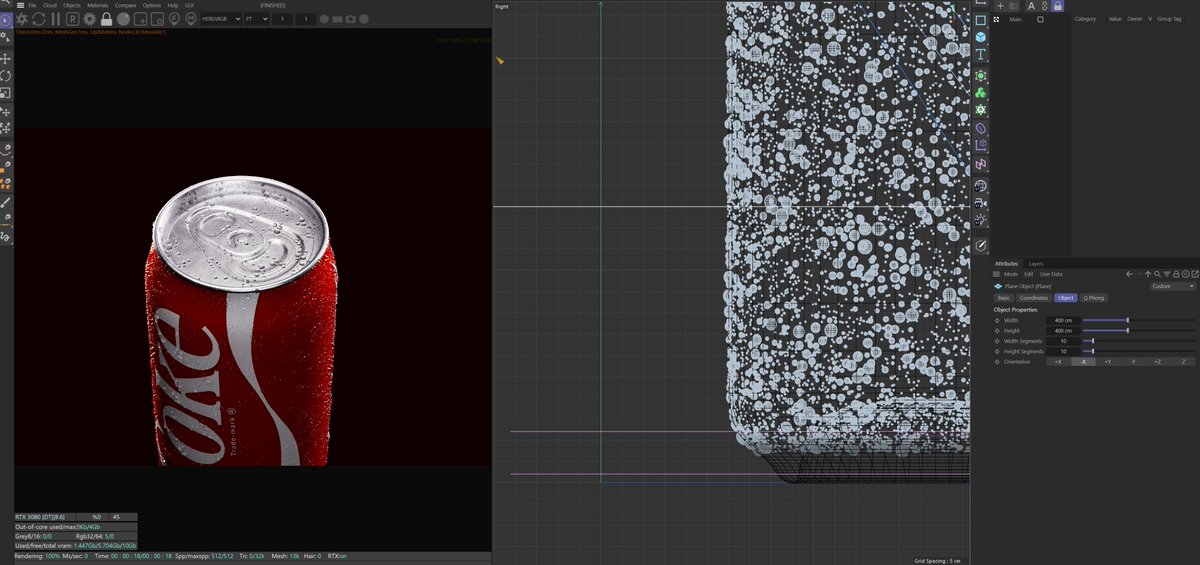
Task: Click the purple deformer icon
Action: (x=981, y=128)
